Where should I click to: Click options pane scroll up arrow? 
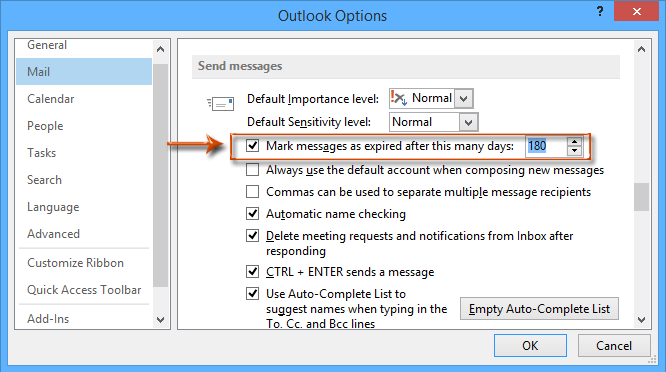[x=641, y=49]
